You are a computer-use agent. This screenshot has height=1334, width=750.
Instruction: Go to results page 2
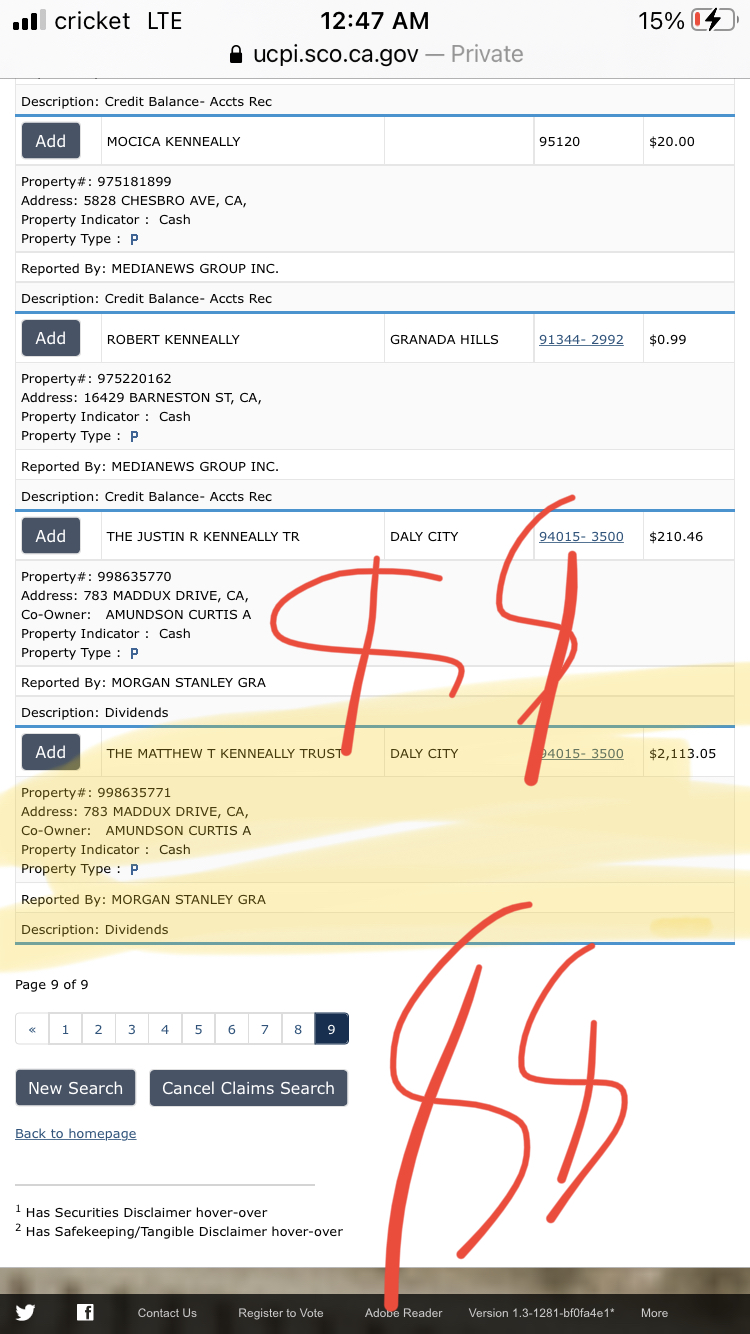(x=98, y=1029)
